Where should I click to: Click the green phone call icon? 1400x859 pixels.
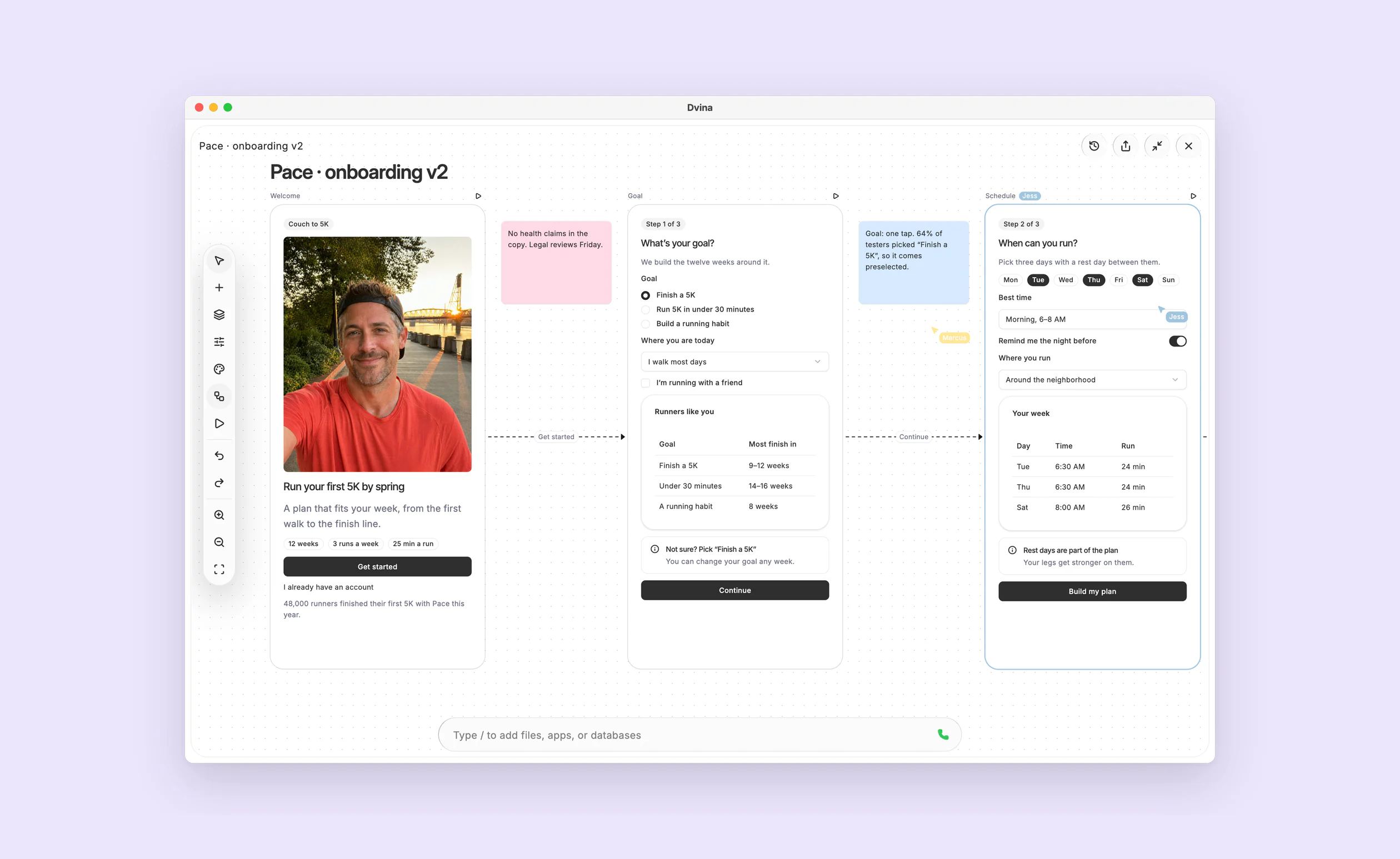click(x=943, y=735)
